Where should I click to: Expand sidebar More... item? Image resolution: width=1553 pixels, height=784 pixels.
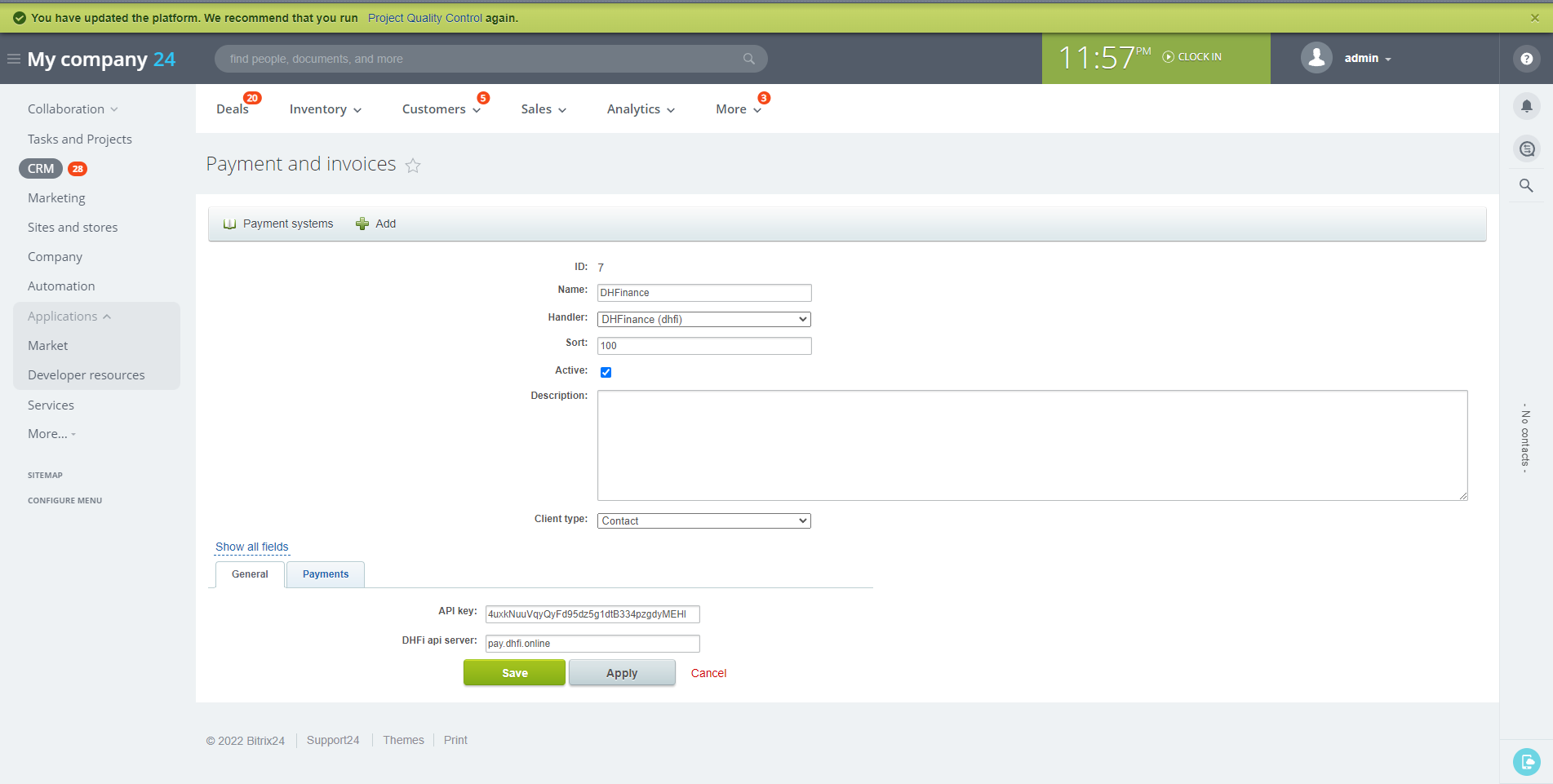click(51, 434)
